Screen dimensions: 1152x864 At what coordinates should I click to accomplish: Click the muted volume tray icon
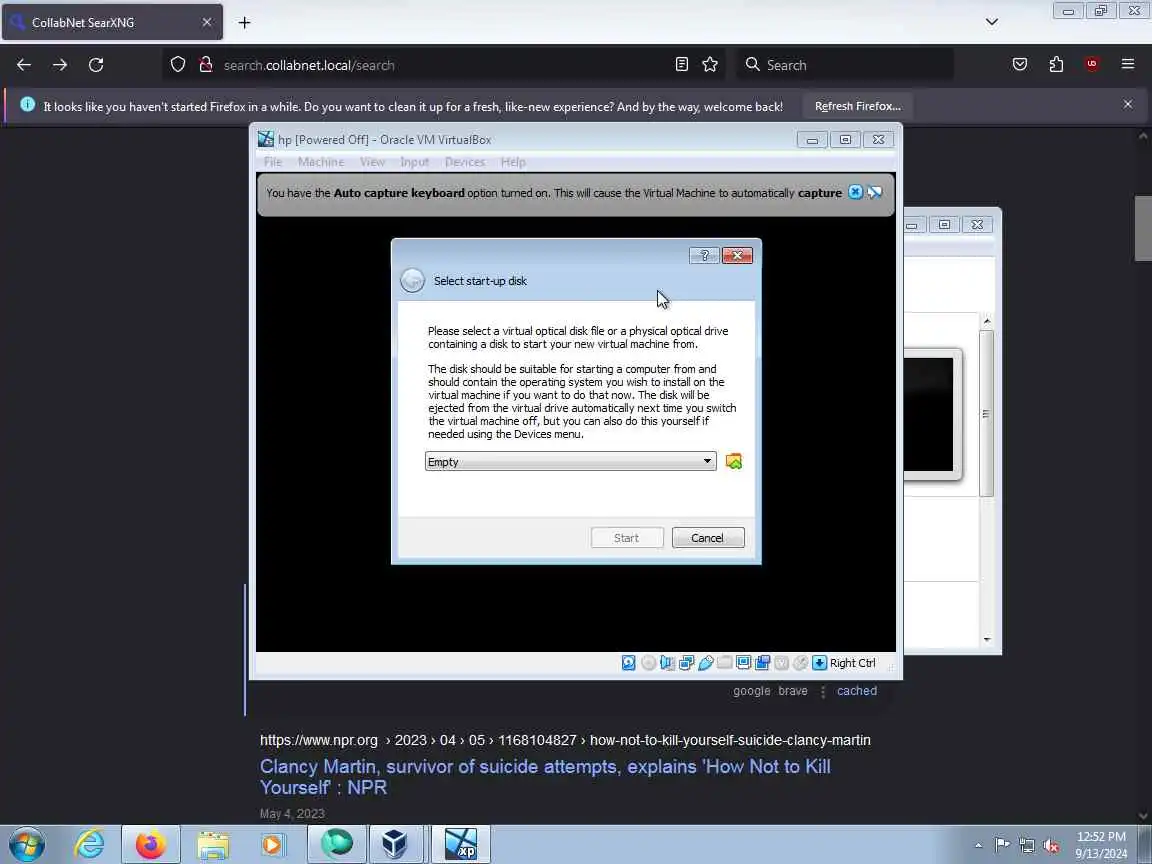click(x=1051, y=846)
